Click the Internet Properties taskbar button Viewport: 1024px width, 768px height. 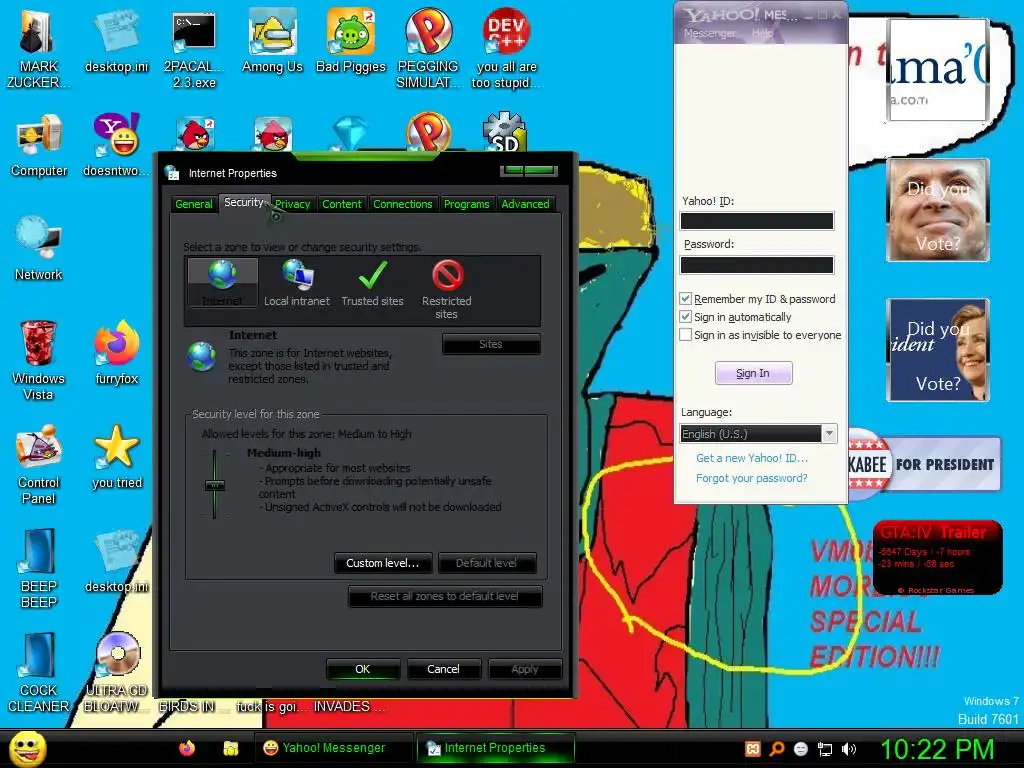pos(496,748)
